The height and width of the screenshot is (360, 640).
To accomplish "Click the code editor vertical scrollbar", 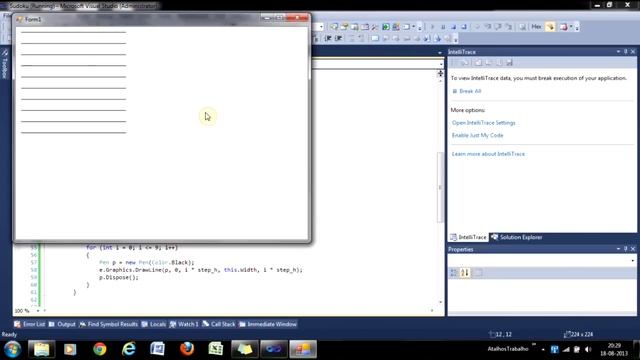I will click(x=440, y=187).
